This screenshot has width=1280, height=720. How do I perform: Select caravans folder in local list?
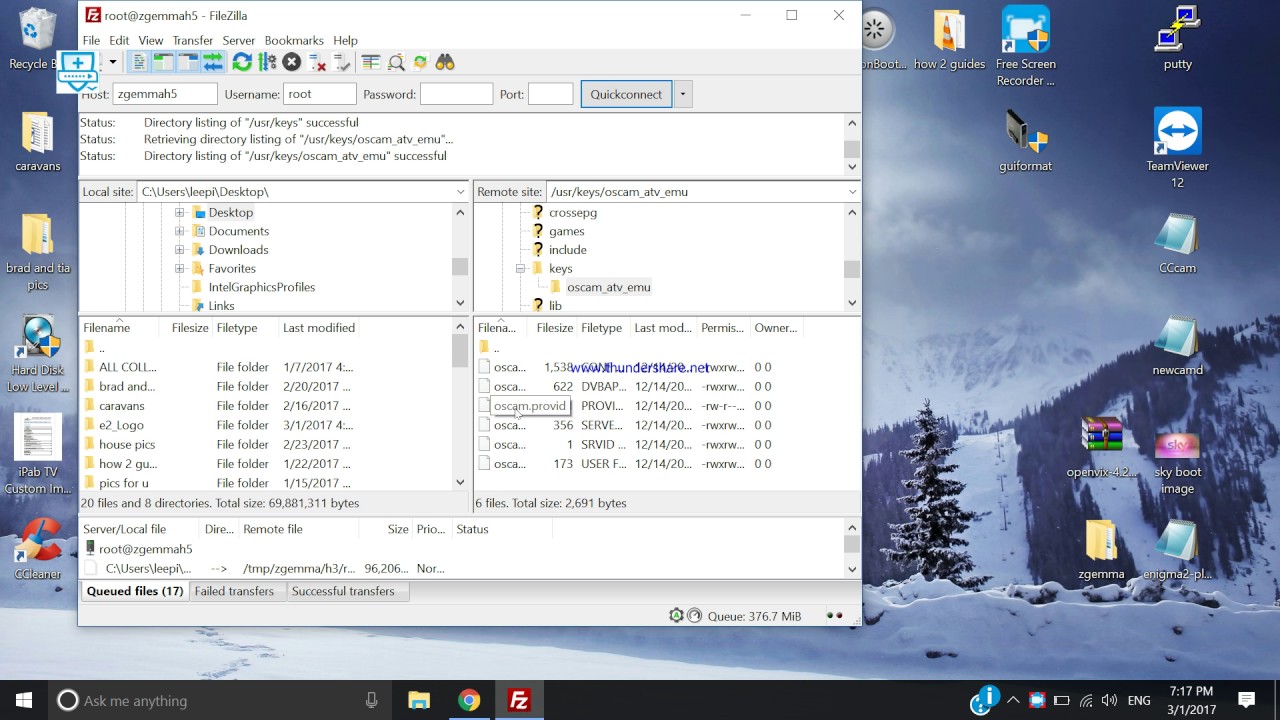click(x=121, y=406)
